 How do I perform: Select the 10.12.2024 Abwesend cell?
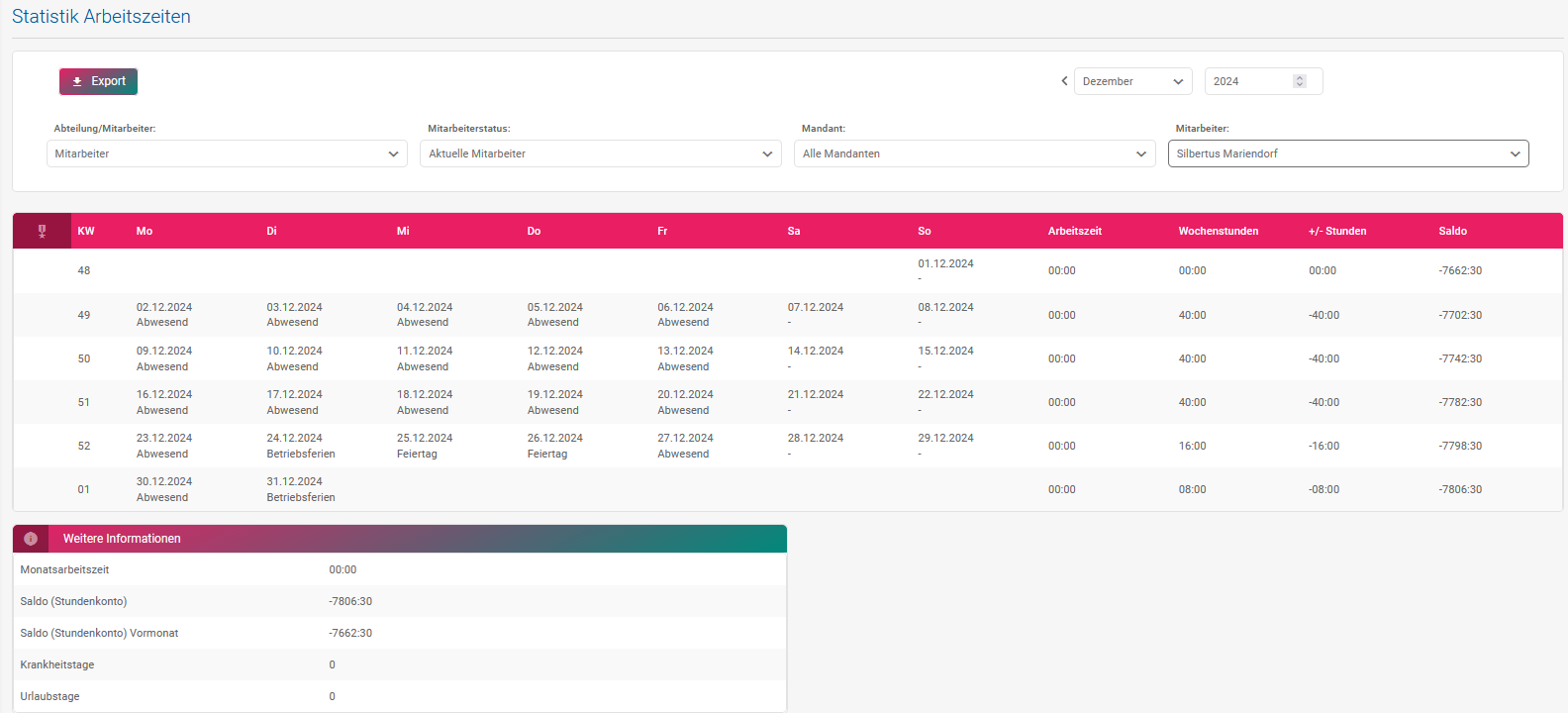pyautogui.click(x=294, y=358)
